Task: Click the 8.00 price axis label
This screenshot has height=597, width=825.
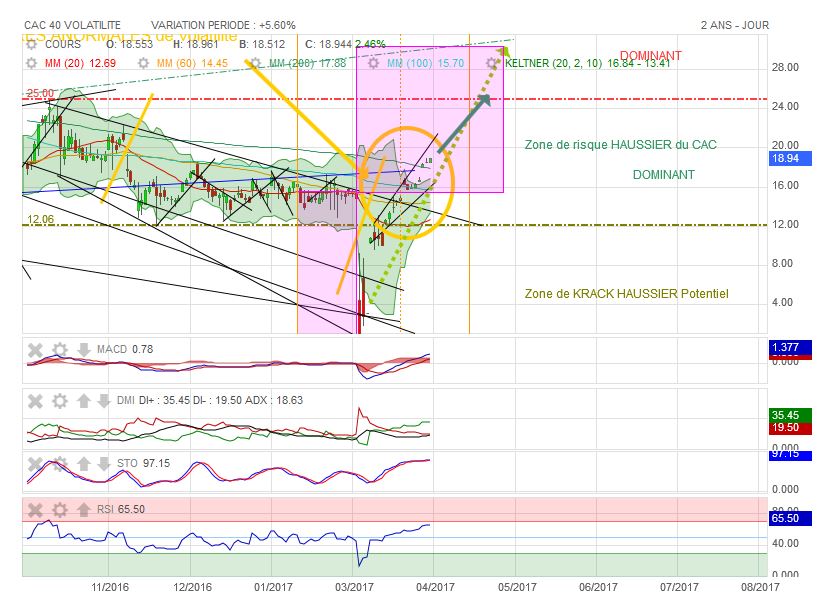Action: (782, 264)
